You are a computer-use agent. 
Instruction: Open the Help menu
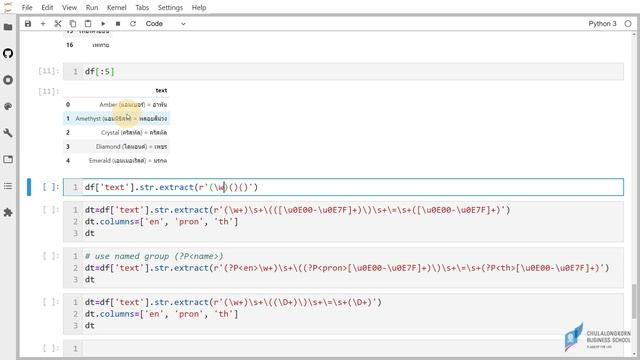click(199, 7)
